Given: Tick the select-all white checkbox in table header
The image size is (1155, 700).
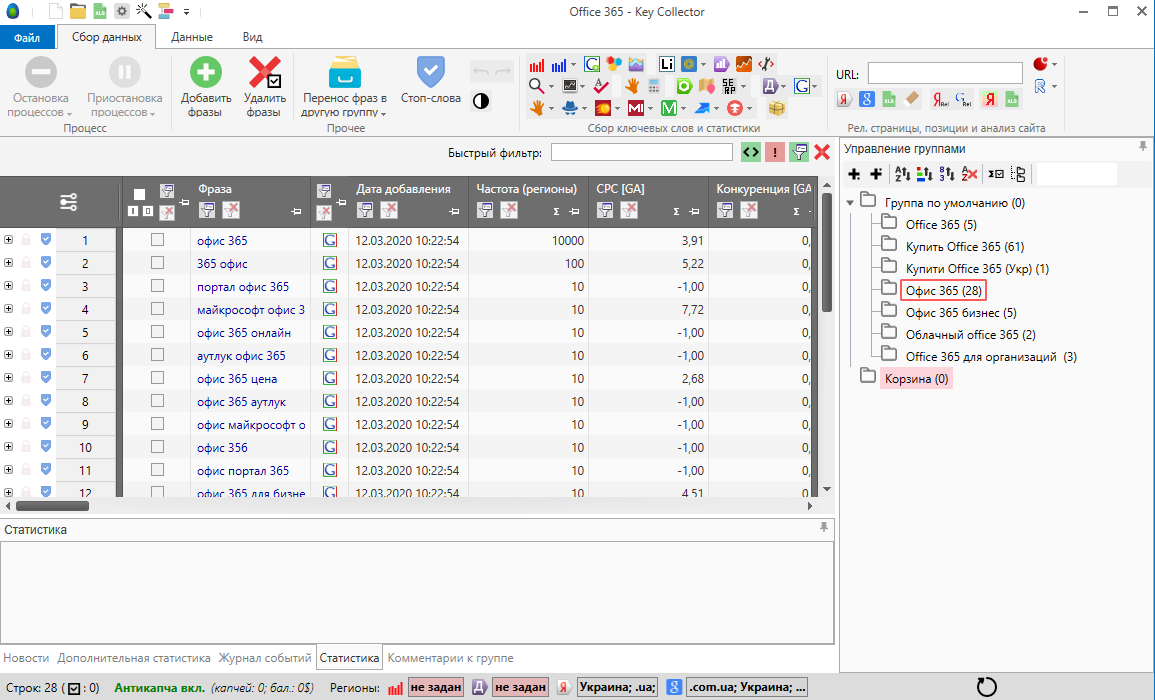Looking at the screenshot, I should pyautogui.click(x=139, y=195).
